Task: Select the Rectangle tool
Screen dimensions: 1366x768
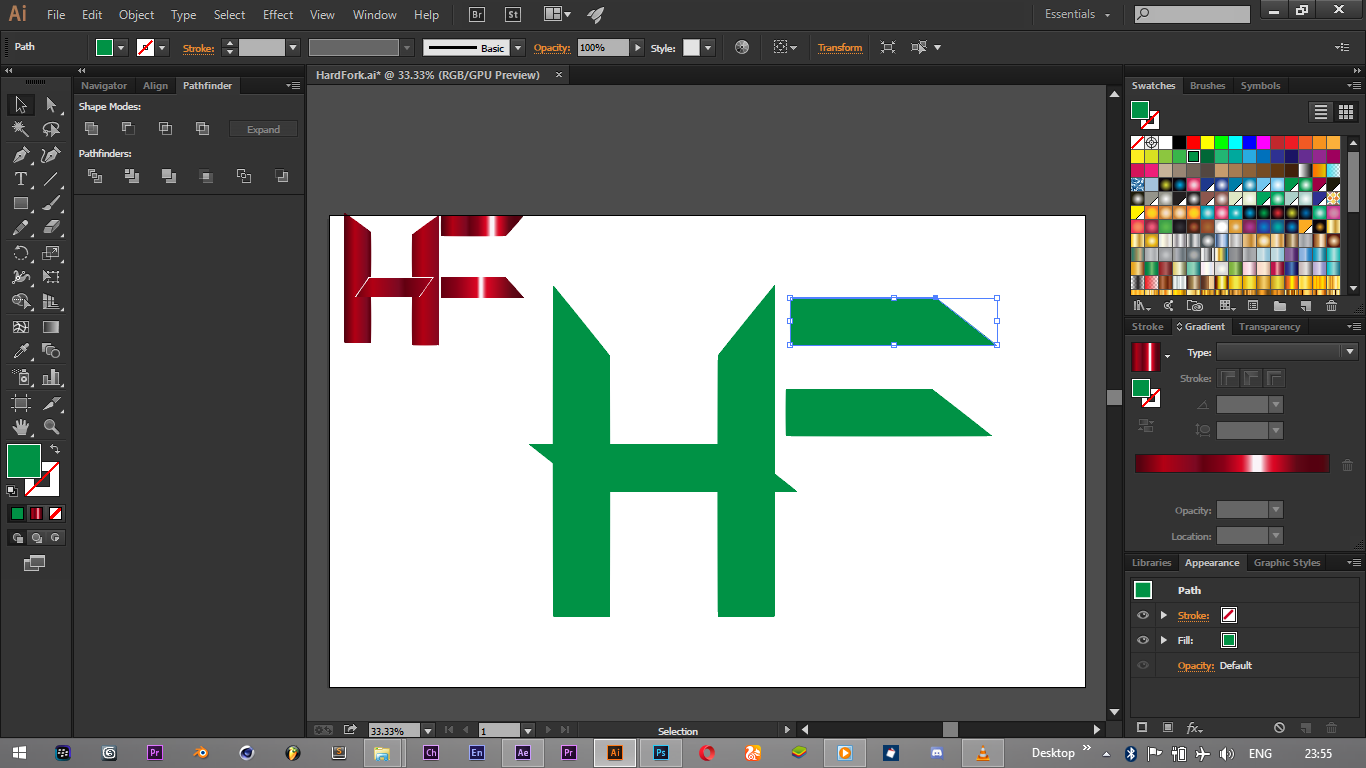Action: [x=20, y=203]
